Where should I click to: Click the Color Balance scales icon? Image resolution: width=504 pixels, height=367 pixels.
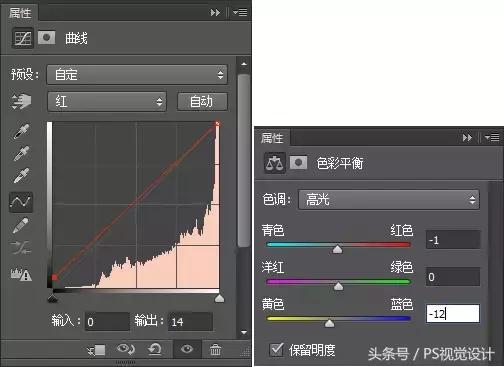click(x=275, y=163)
